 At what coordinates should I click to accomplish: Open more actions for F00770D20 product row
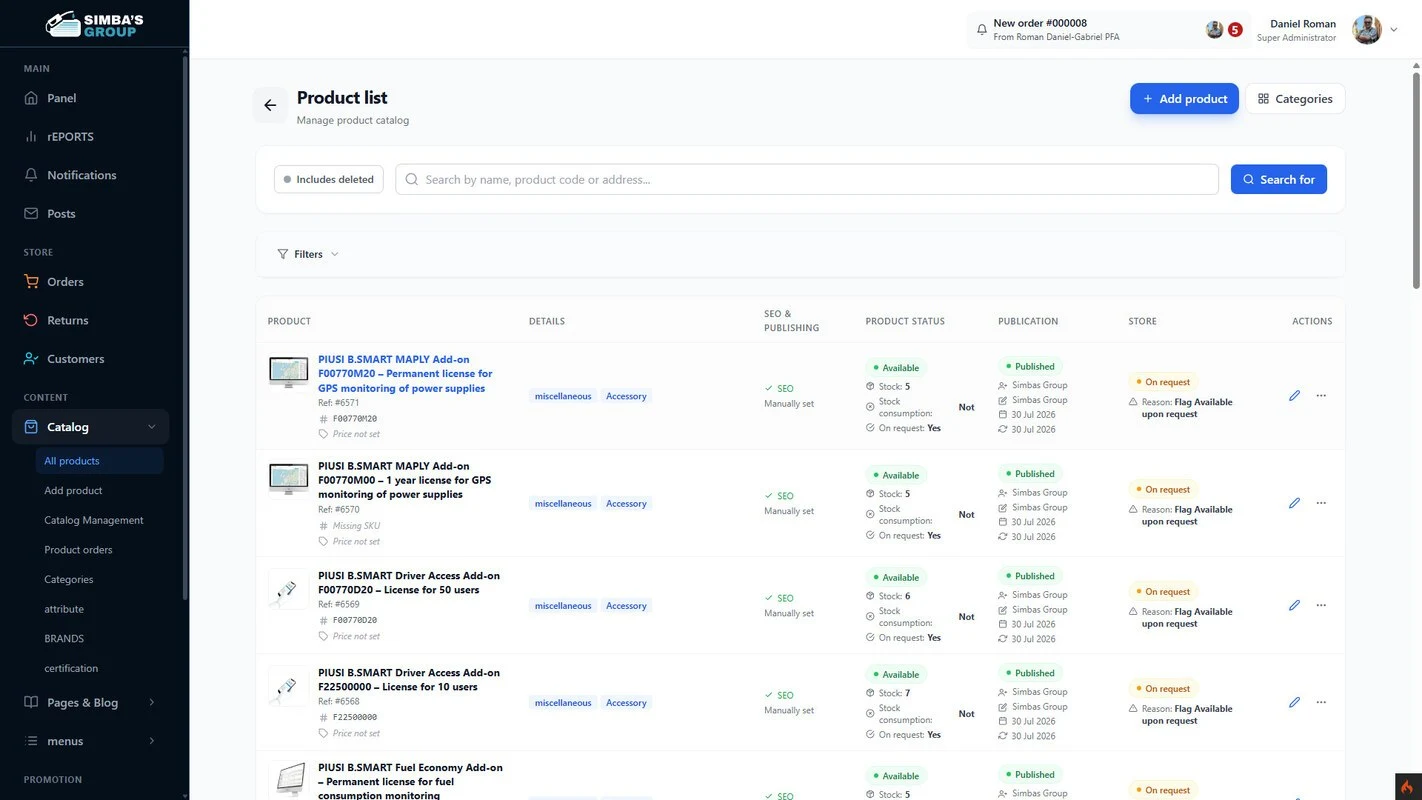1321,605
